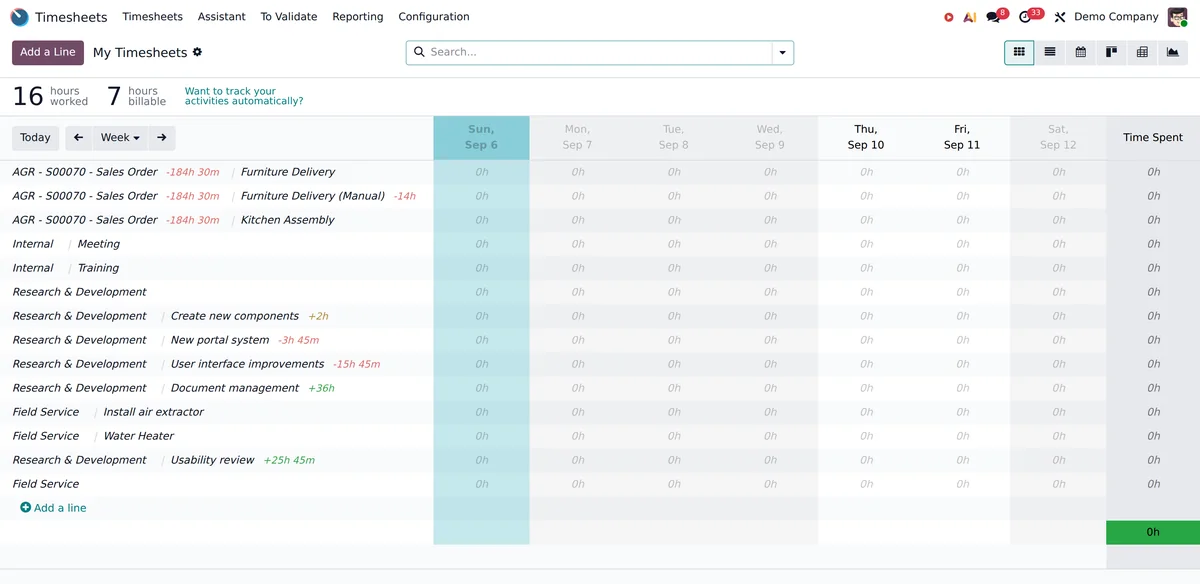Image resolution: width=1200 pixels, height=584 pixels.
Task: Click the 'Document management' row label
Action: (x=235, y=388)
